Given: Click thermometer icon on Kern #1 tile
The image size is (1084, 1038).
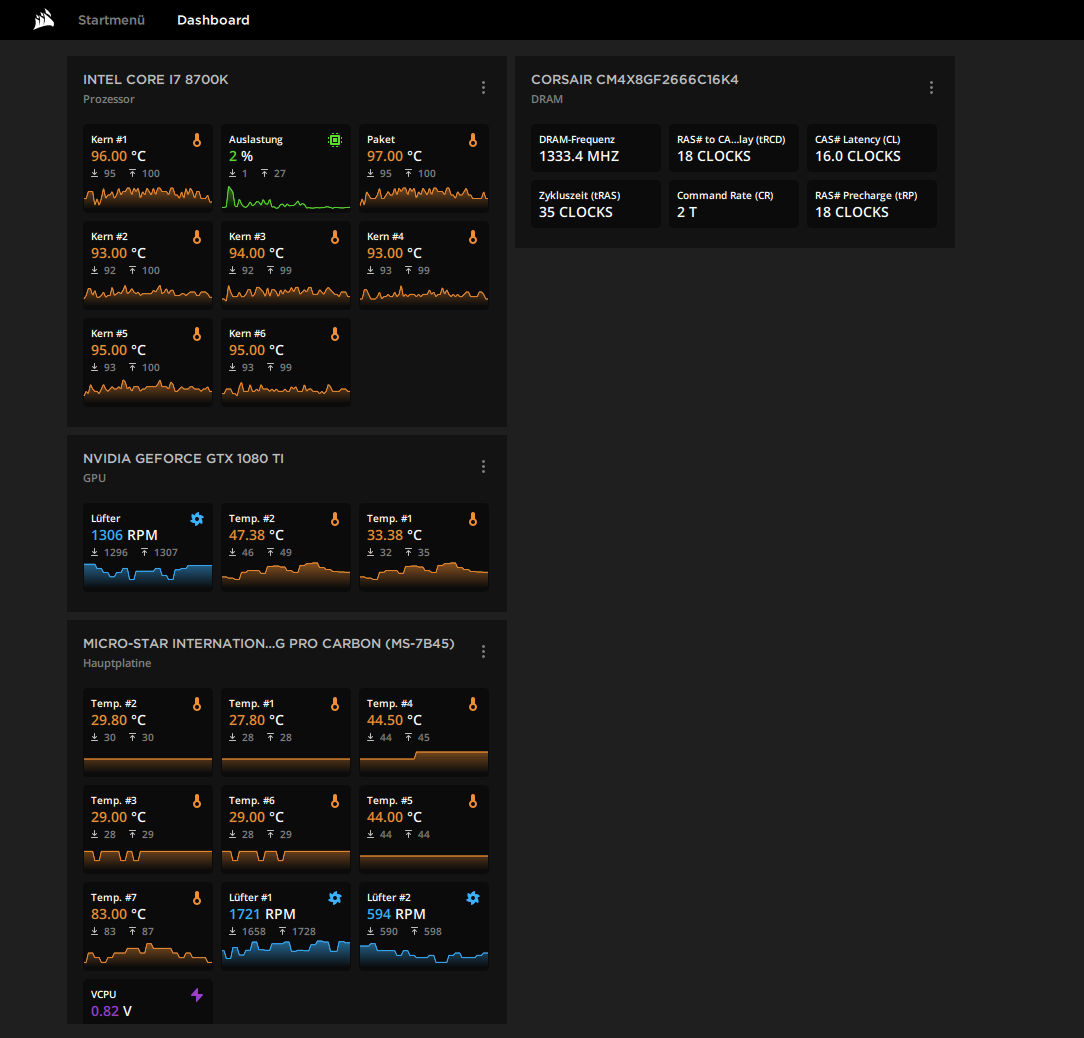Looking at the screenshot, I should click(197, 140).
